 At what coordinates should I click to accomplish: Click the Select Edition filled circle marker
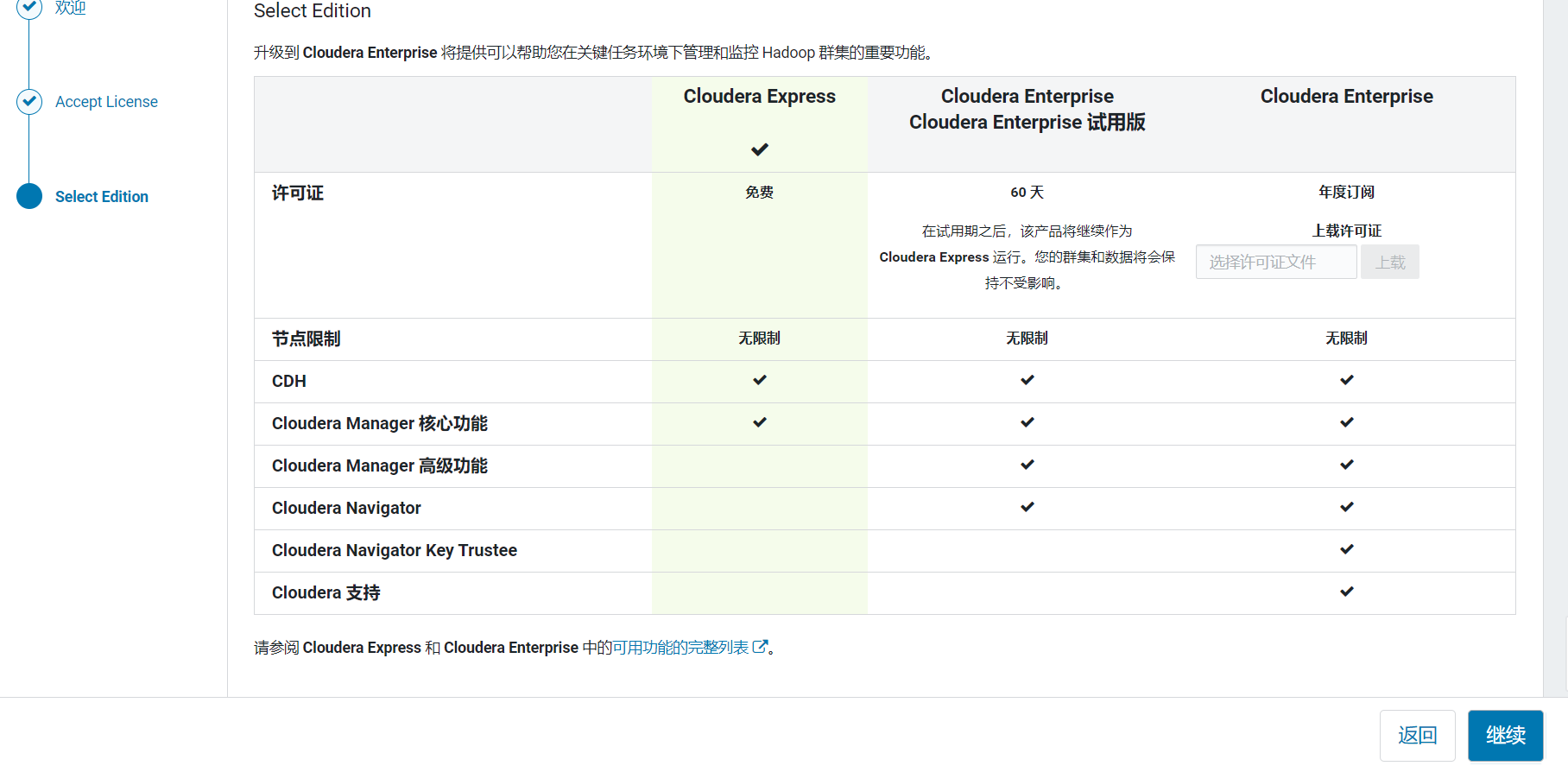[29, 196]
